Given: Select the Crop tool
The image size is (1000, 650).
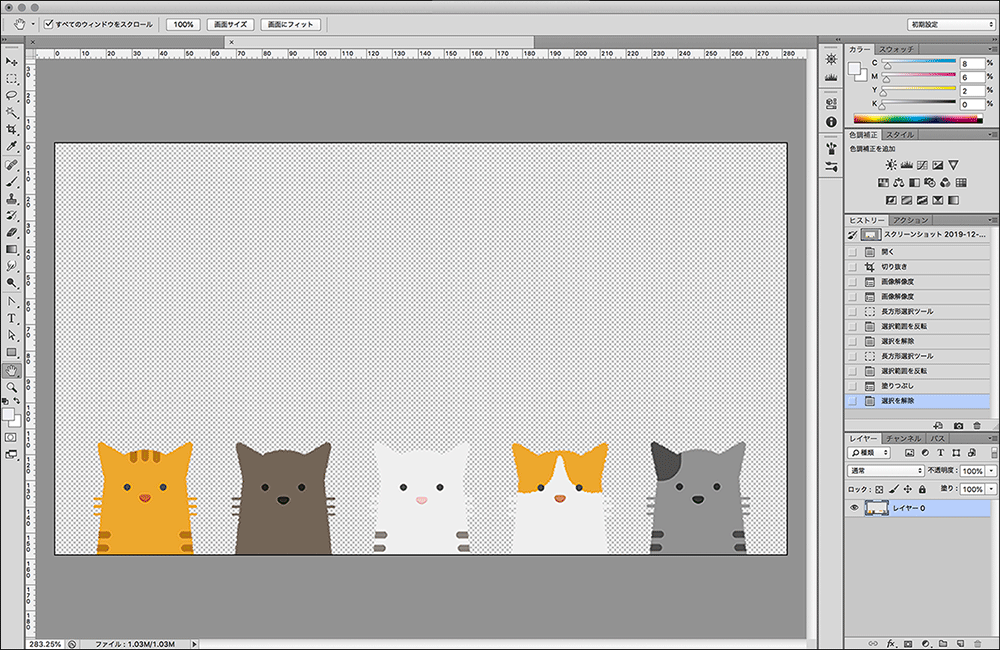Looking at the screenshot, I should tap(12, 130).
